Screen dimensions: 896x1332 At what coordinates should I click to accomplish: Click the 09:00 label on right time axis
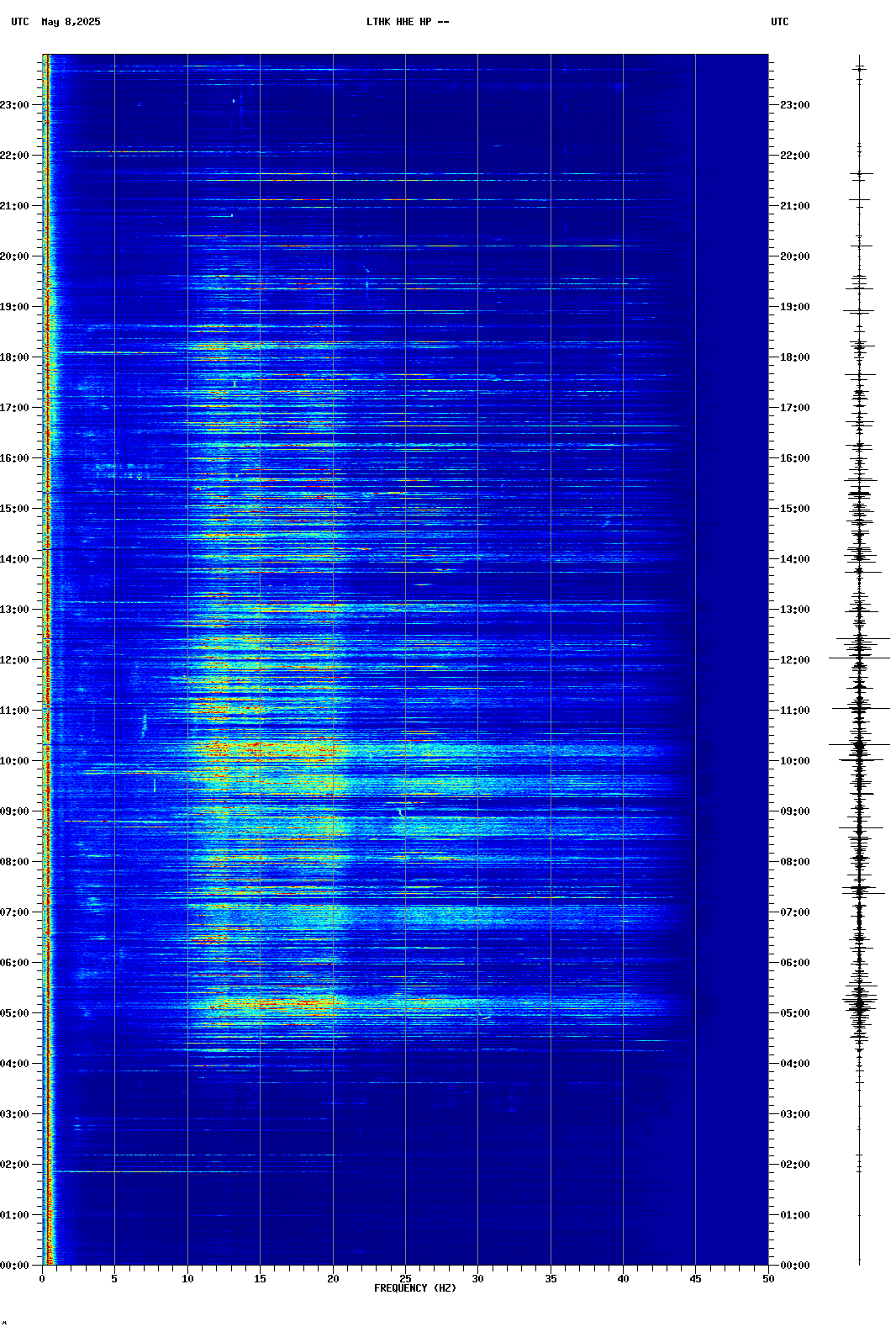click(795, 811)
